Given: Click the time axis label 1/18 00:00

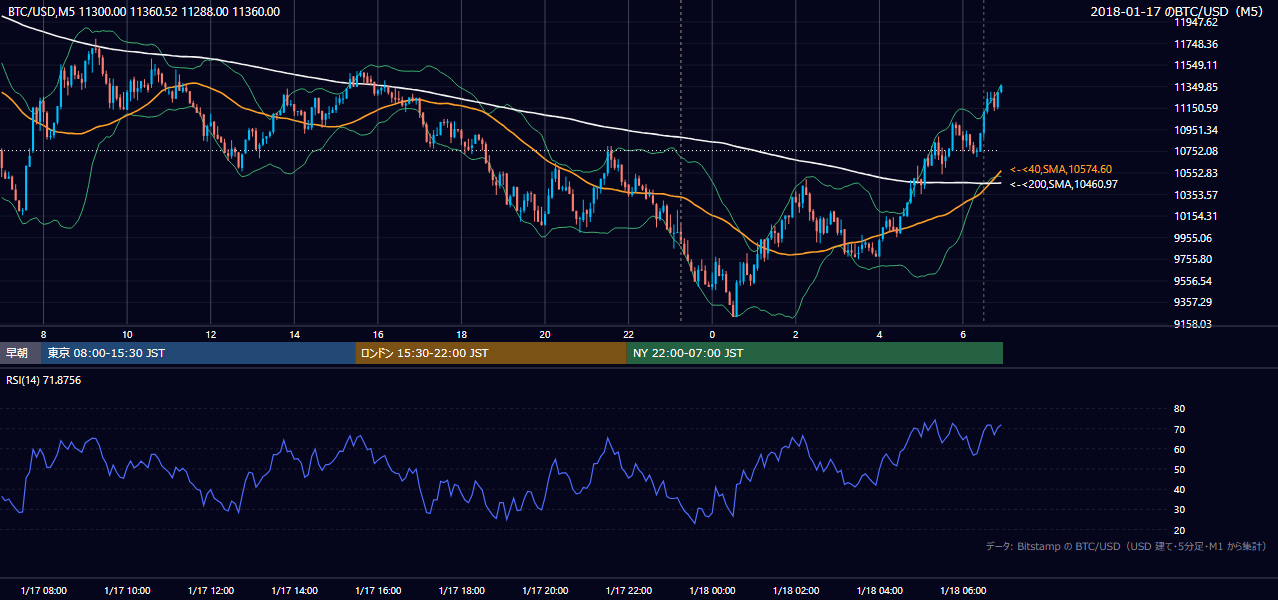Looking at the screenshot, I should pyautogui.click(x=712, y=591).
